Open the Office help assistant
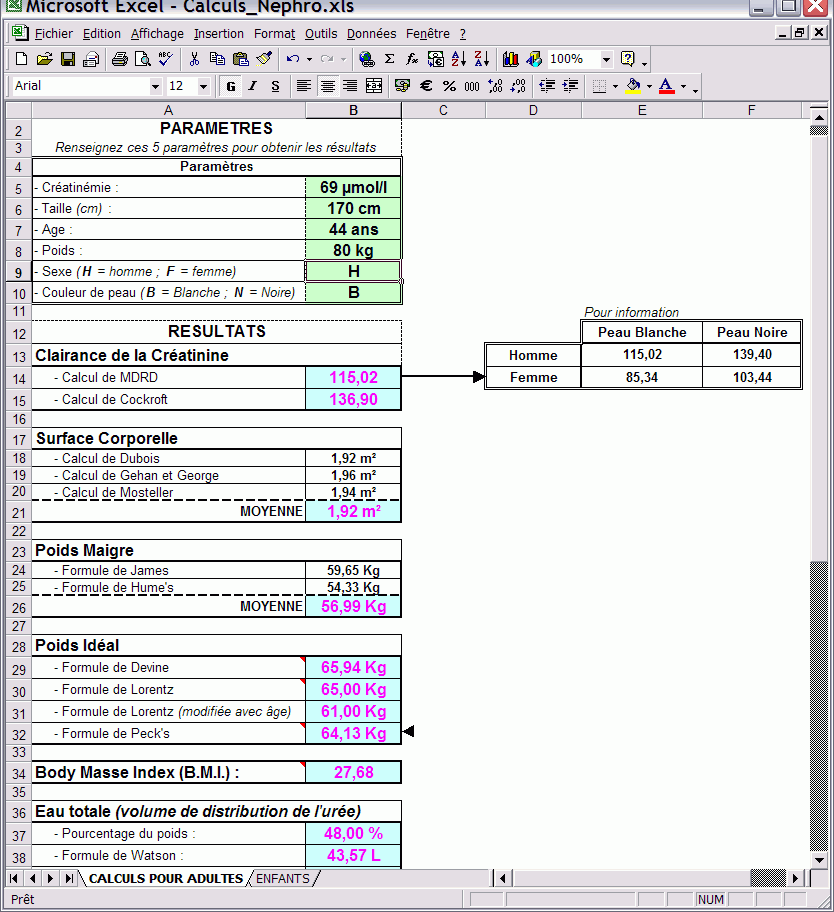Image resolution: width=834 pixels, height=912 pixels. [628, 59]
